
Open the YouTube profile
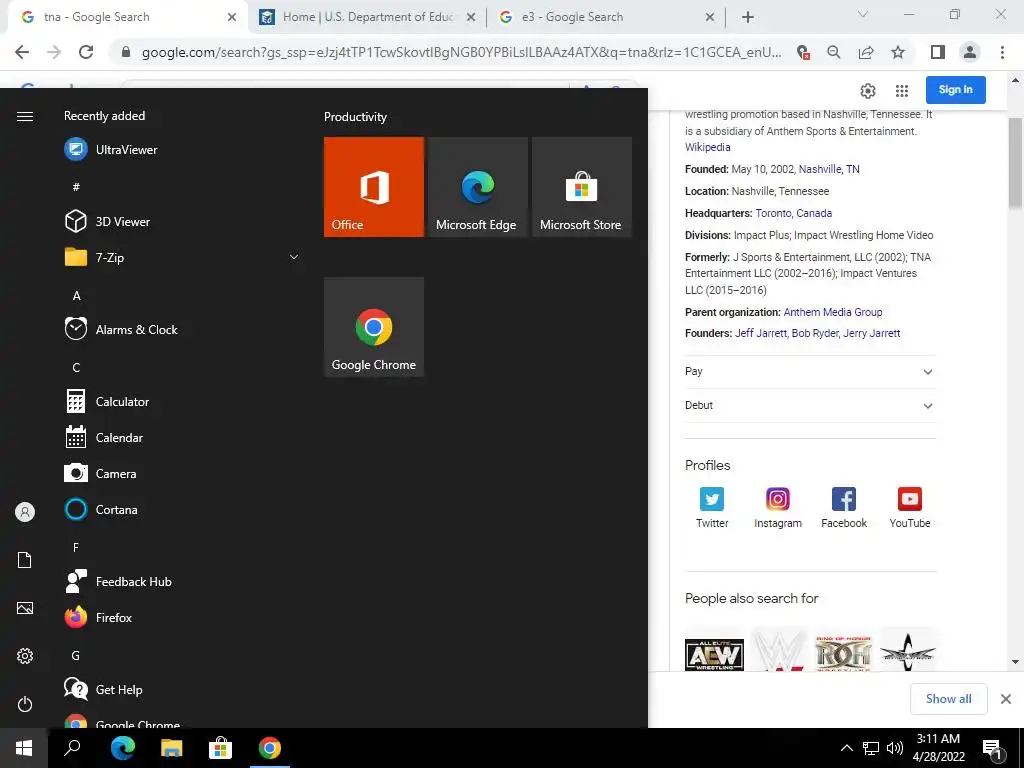pos(910,507)
